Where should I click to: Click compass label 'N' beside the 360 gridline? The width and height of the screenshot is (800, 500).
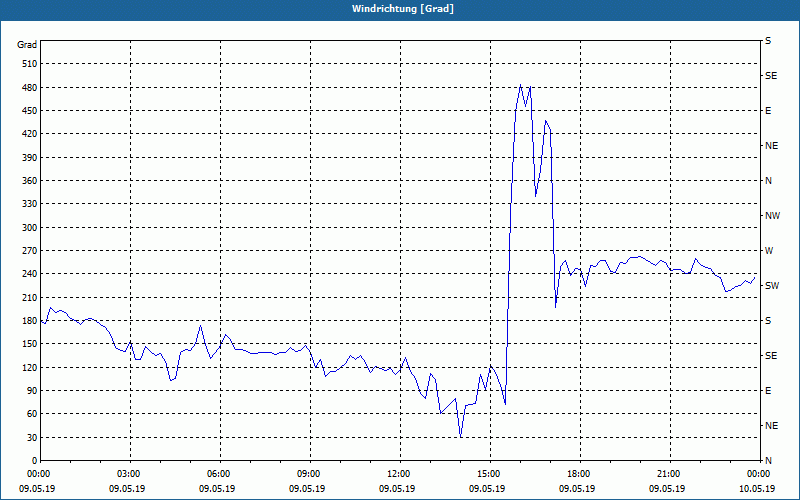768,181
